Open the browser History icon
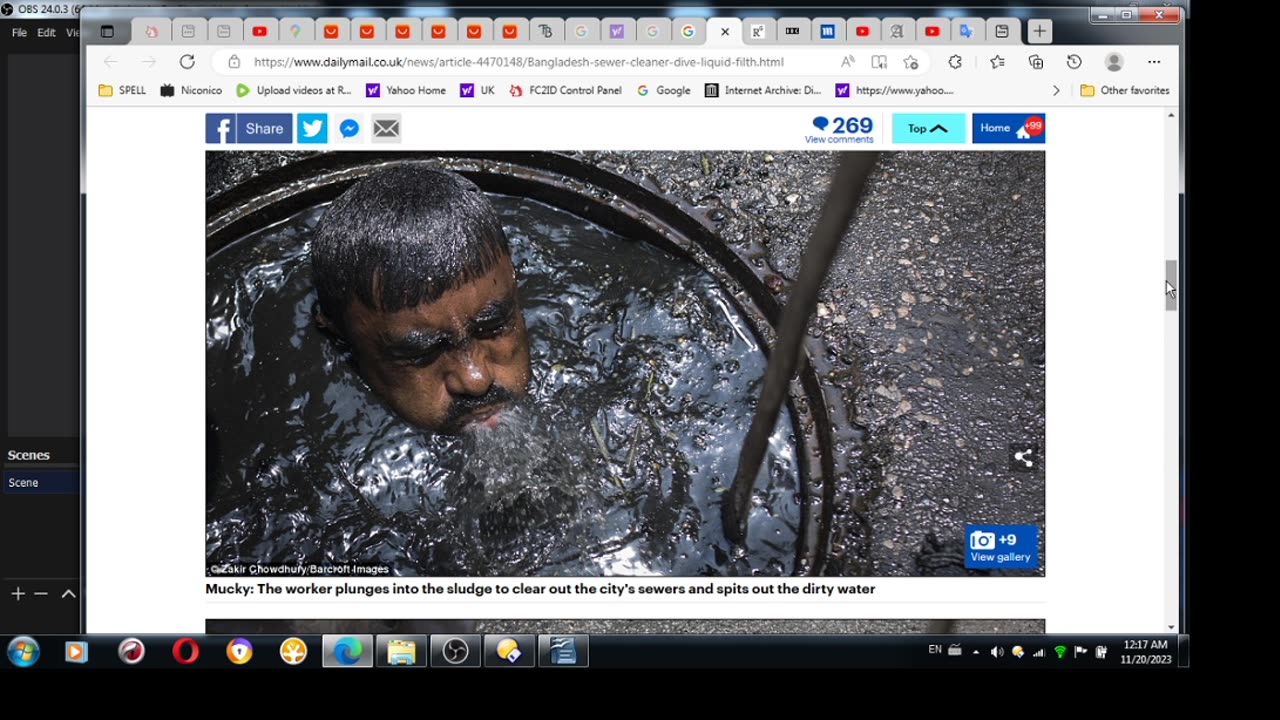Viewport: 1280px width, 720px height. coord(1074,62)
